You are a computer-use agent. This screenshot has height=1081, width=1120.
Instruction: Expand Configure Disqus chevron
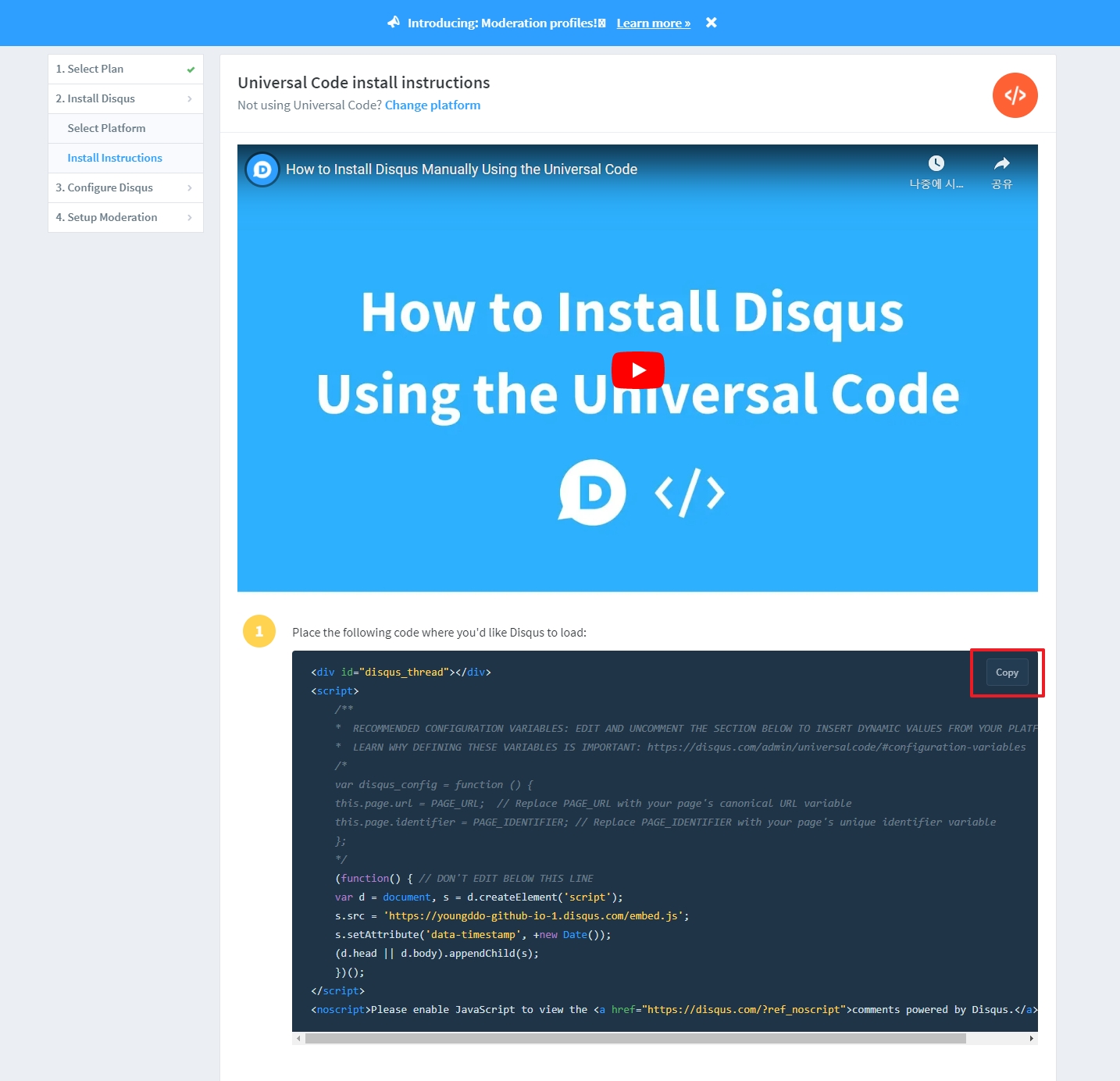tap(190, 187)
